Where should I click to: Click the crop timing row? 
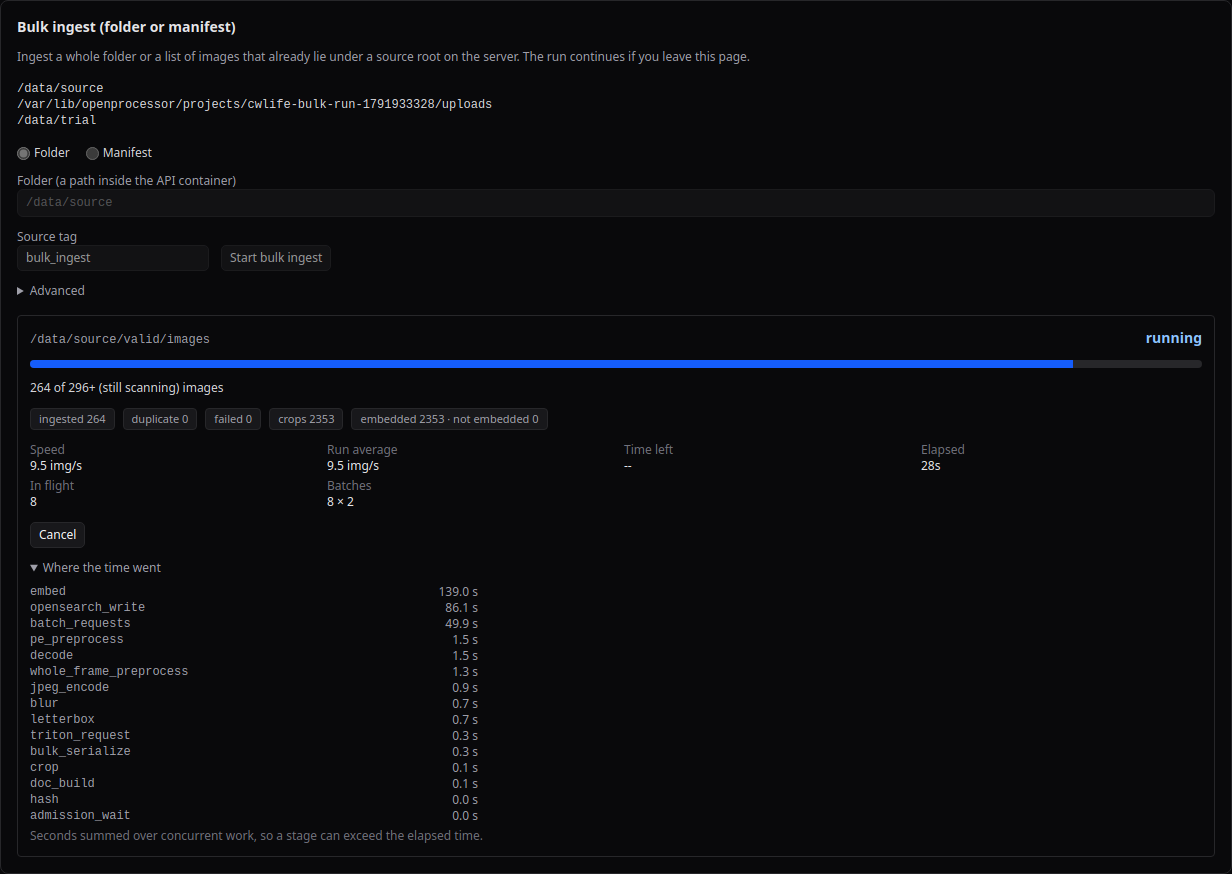pyautogui.click(x=254, y=768)
